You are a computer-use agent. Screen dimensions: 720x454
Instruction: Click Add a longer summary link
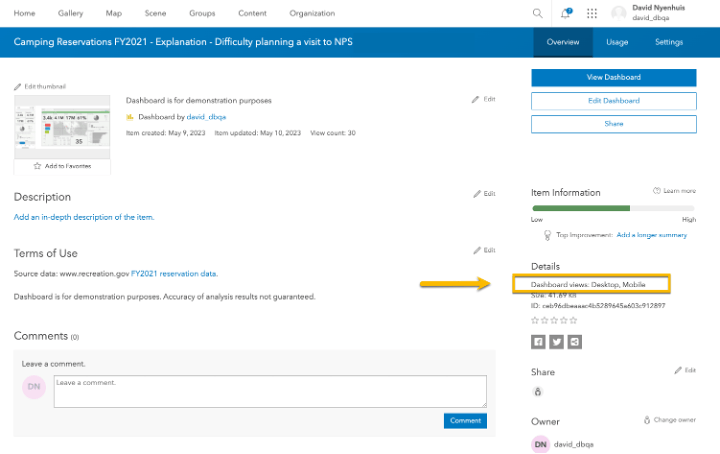pos(652,235)
